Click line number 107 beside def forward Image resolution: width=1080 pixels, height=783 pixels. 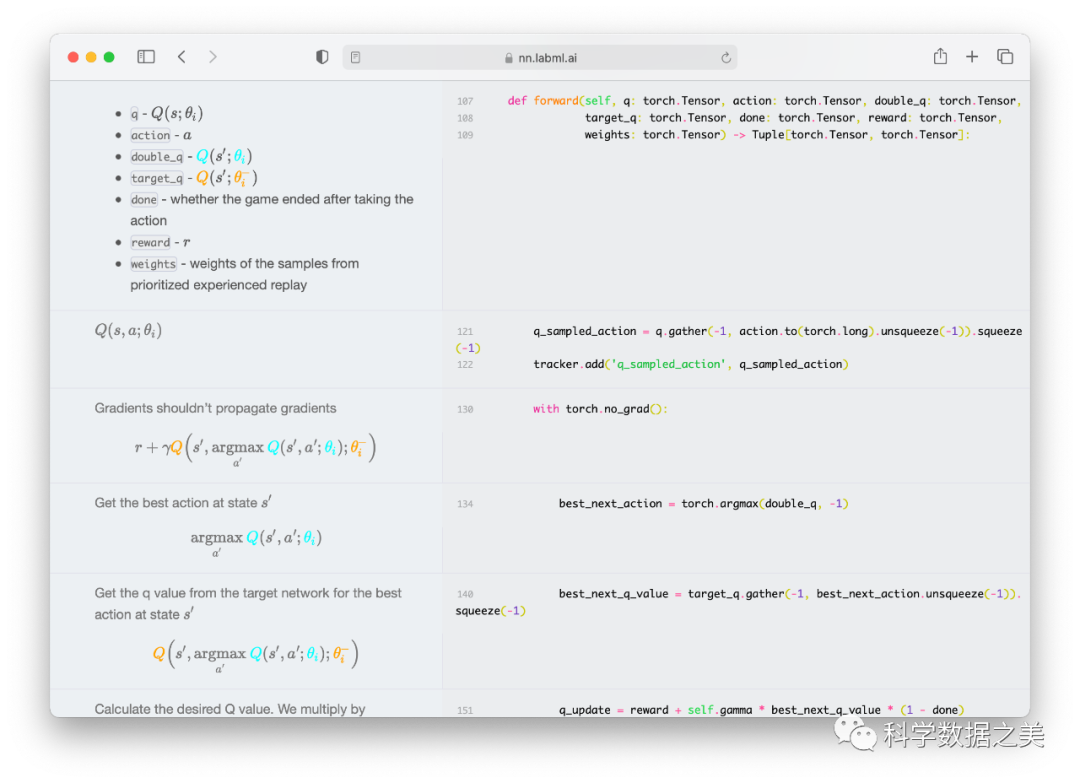465,101
